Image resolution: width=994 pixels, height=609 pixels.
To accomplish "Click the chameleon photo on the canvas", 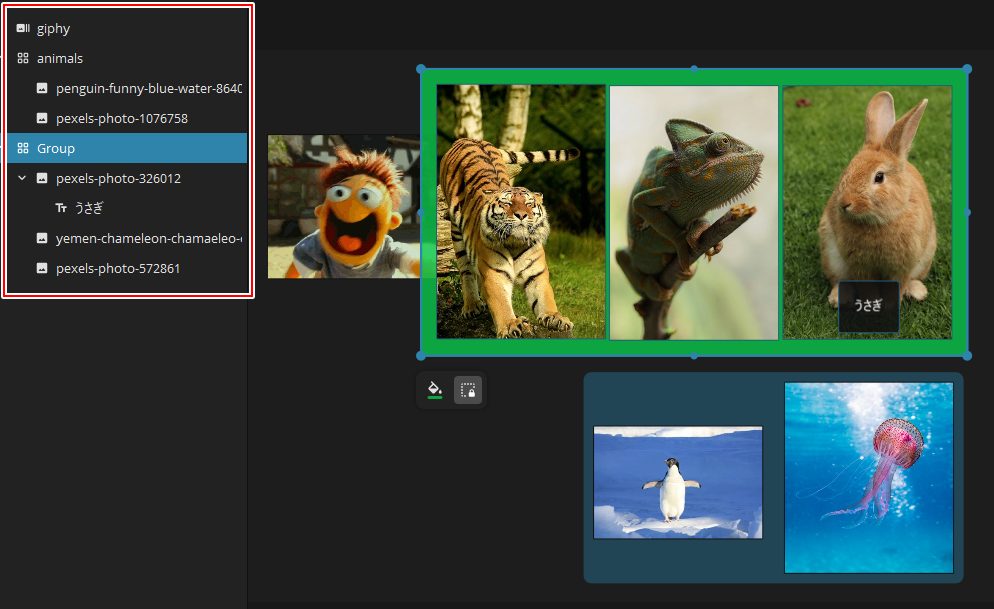I will (x=693, y=212).
